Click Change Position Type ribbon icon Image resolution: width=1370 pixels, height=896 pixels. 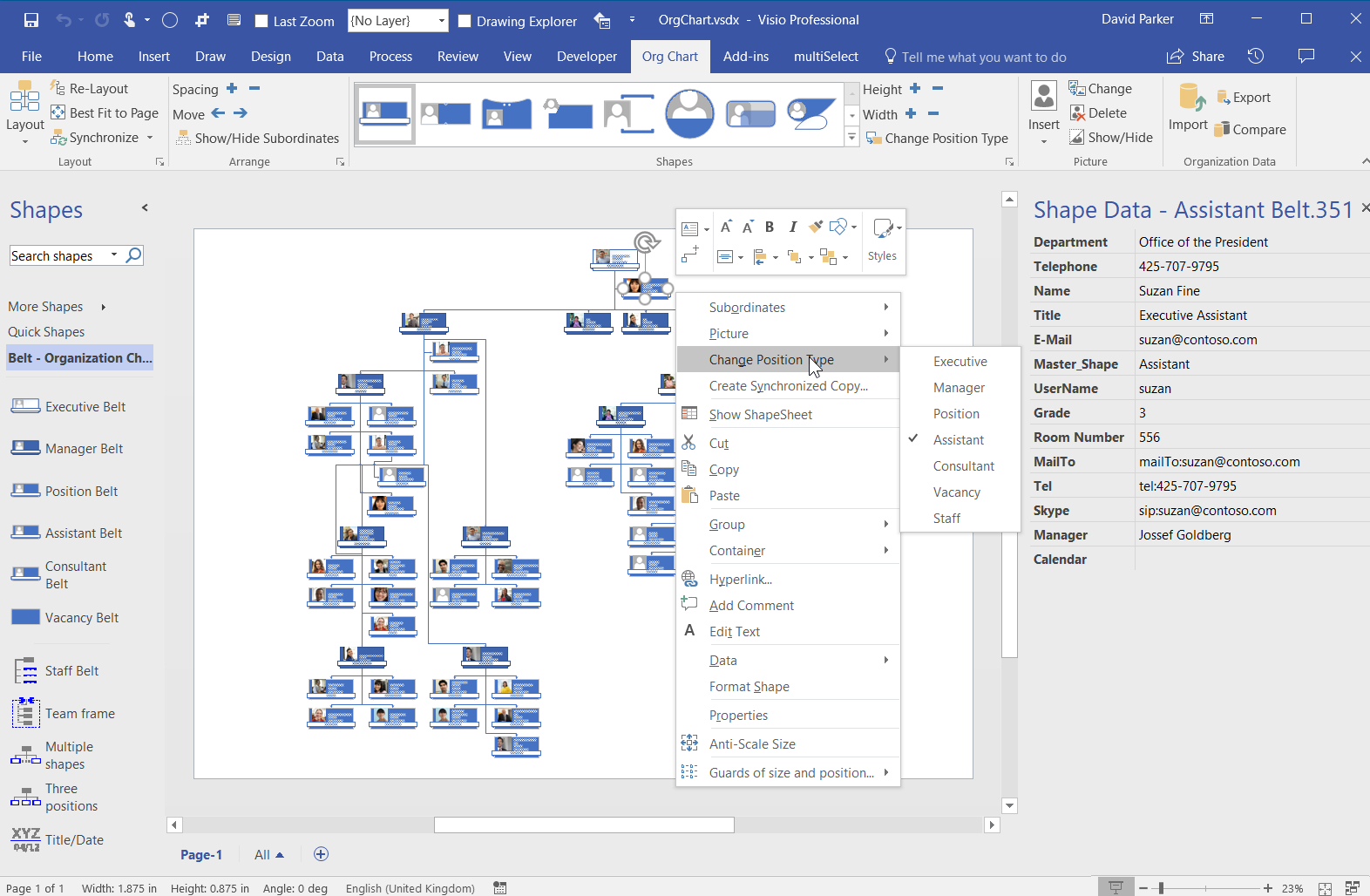(x=874, y=138)
